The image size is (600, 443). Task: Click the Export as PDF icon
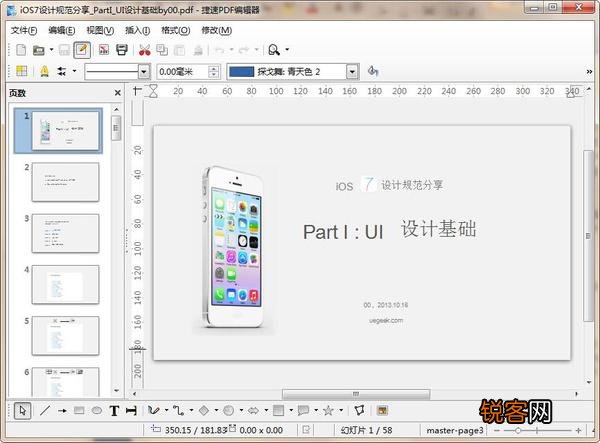104,50
